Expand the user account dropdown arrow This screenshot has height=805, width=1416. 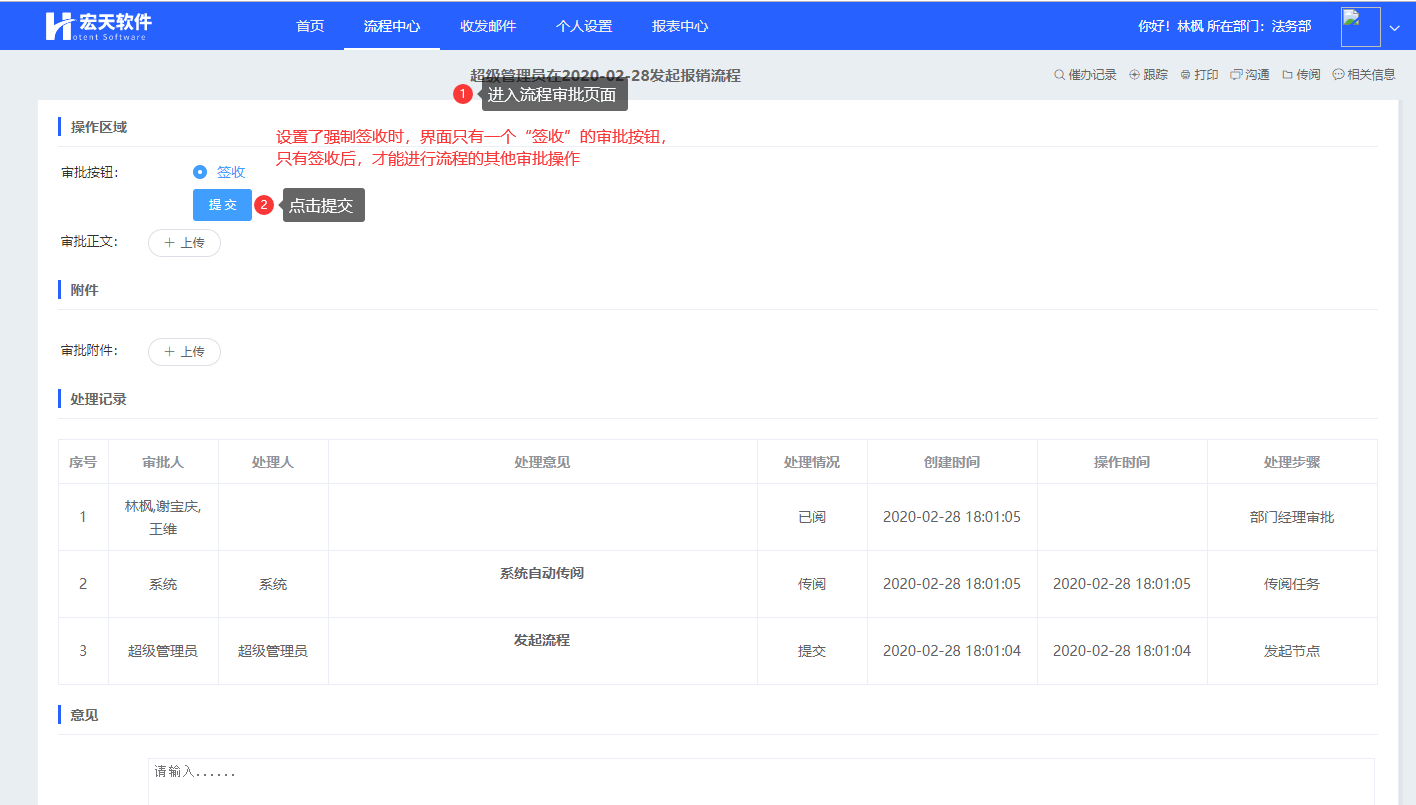pyautogui.click(x=1395, y=28)
